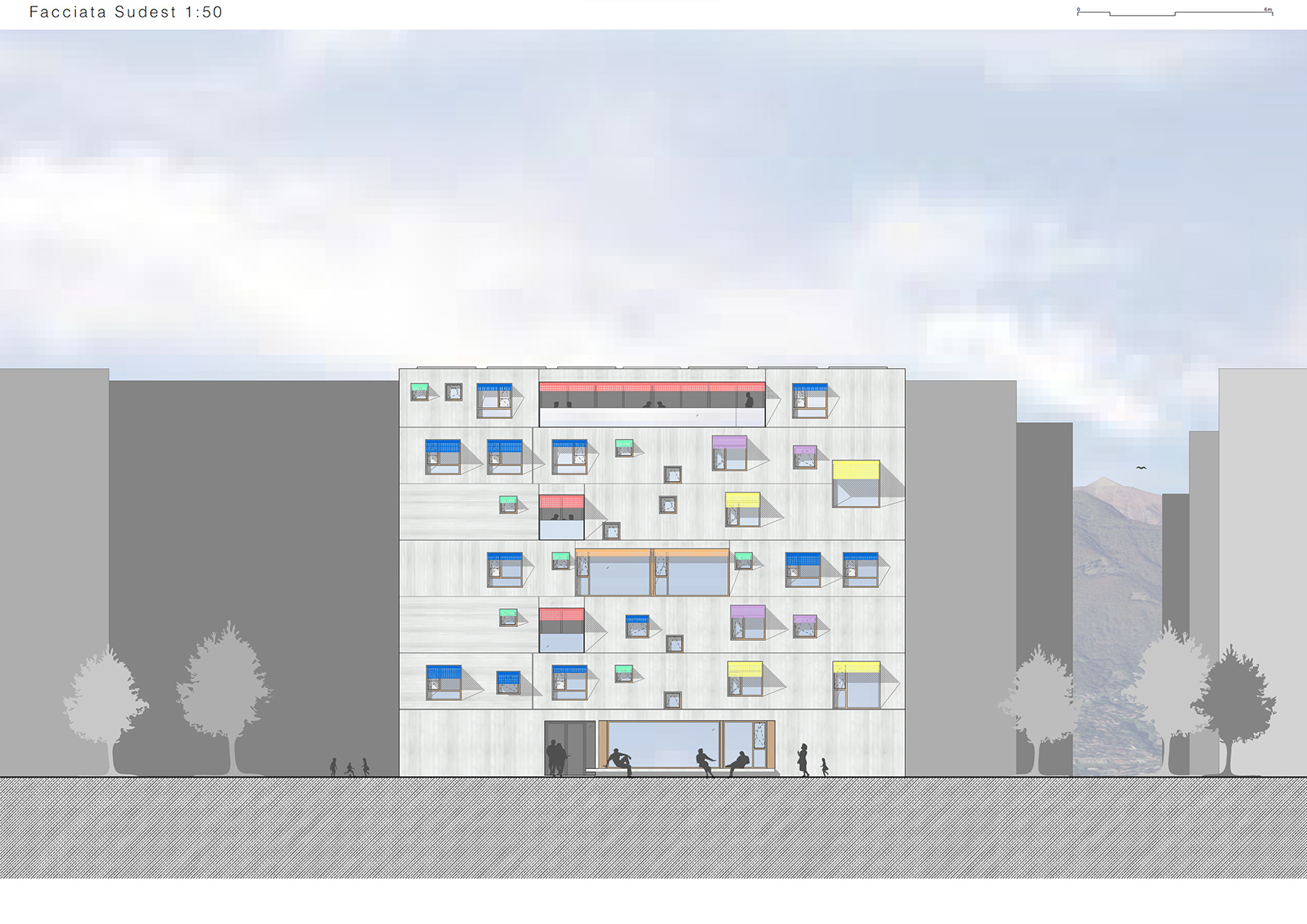Click the large yellow awning projecting at right
The height and width of the screenshot is (924, 1307).
click(x=856, y=469)
